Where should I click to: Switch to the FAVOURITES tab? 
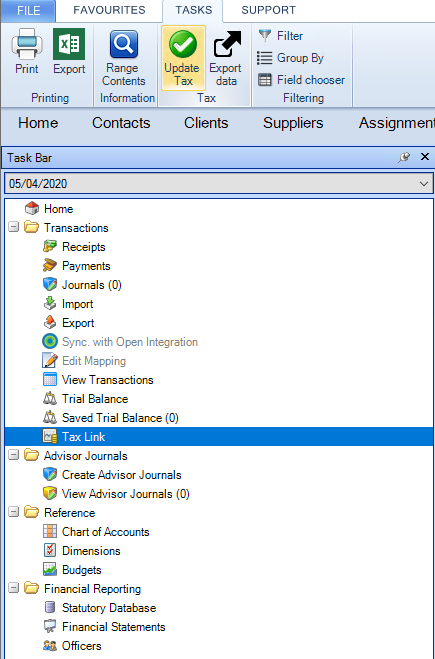109,11
